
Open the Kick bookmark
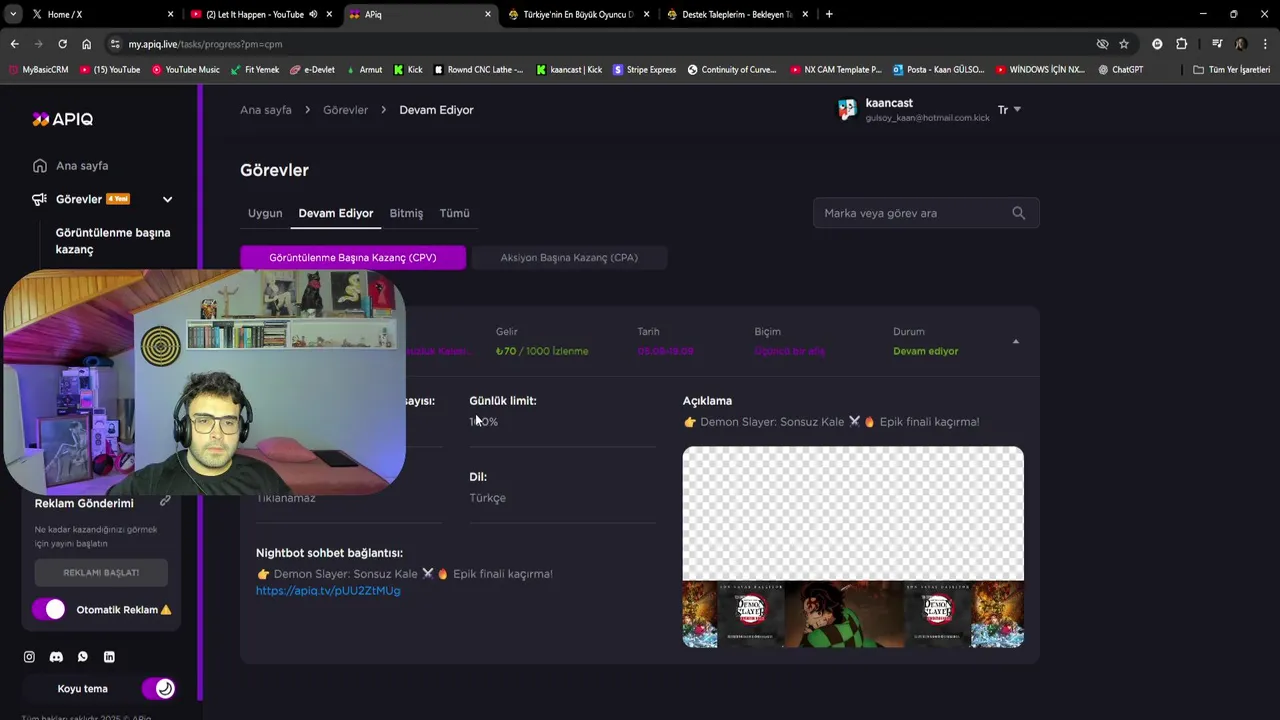point(408,70)
